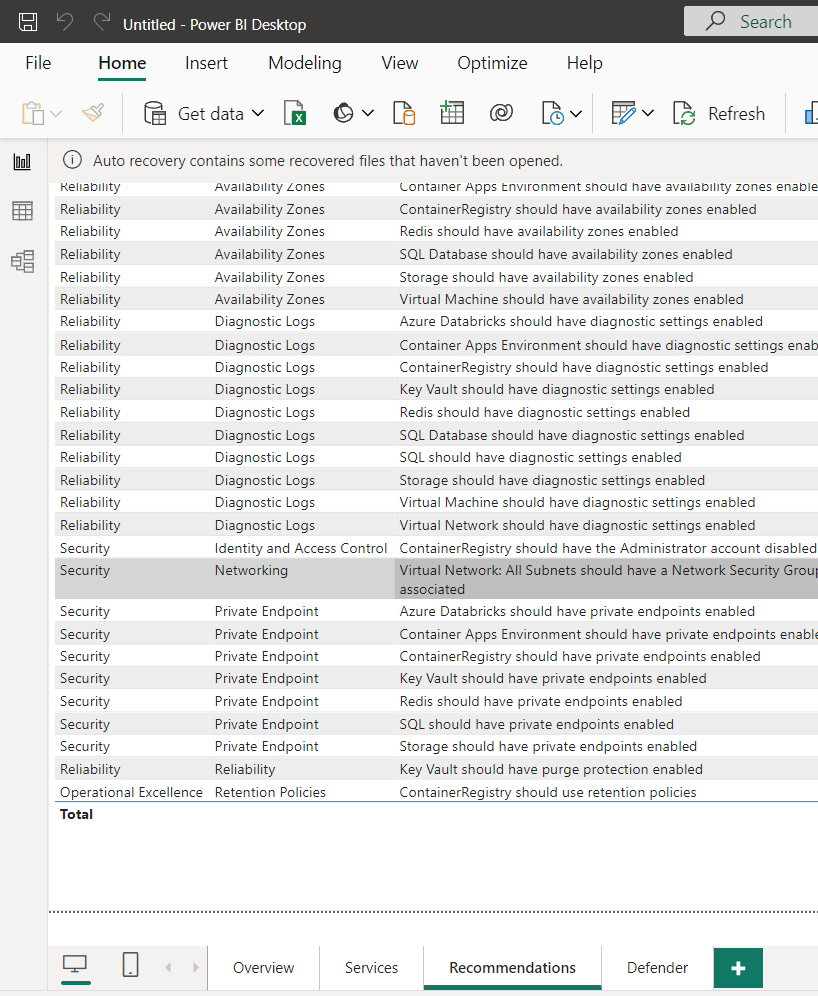This screenshot has height=996, width=818.
Task: Open the File menu
Action: tap(38, 63)
